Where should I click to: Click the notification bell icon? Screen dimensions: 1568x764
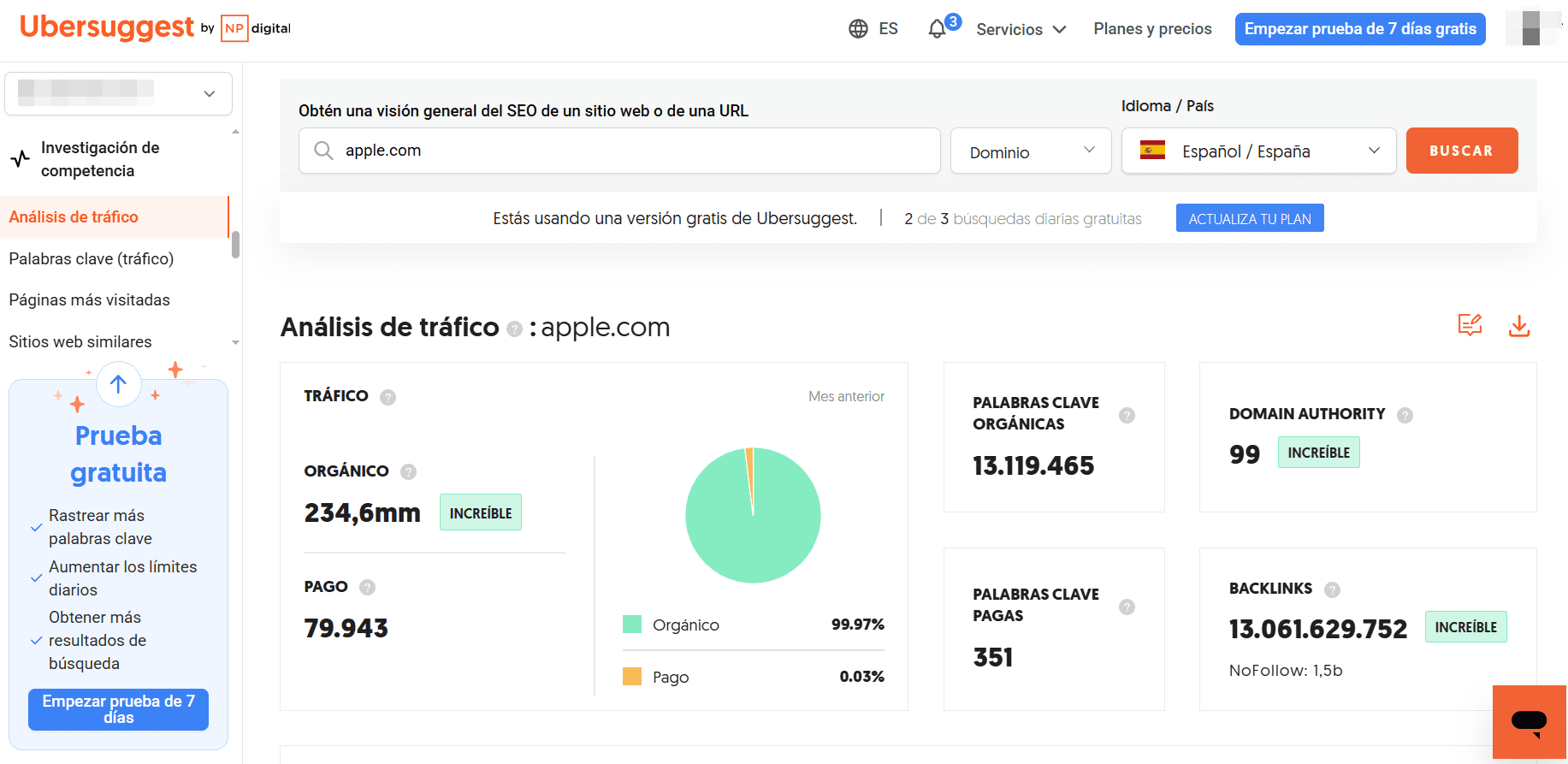pos(938,29)
